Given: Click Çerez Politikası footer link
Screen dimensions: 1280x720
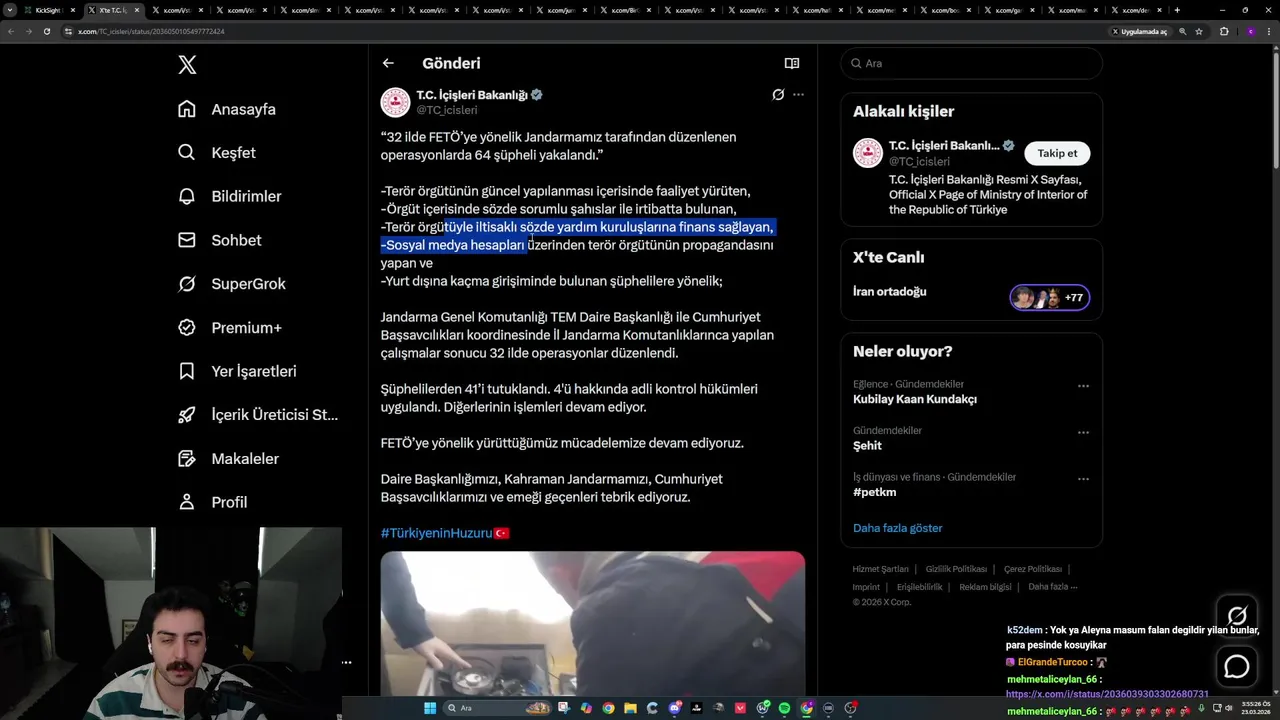Looking at the screenshot, I should [1033, 569].
